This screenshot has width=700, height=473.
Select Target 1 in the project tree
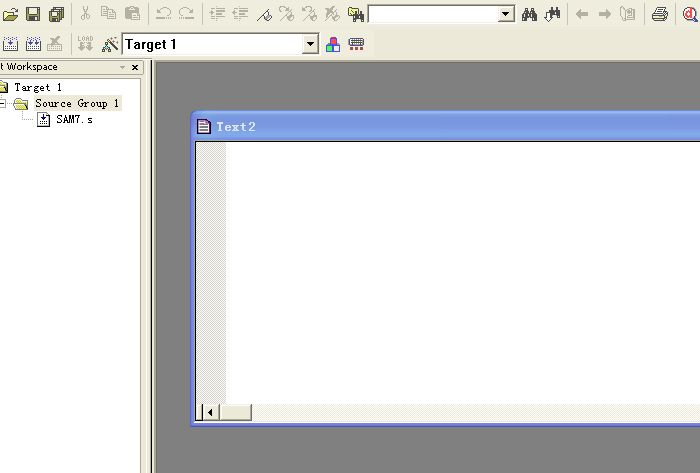tap(38, 87)
